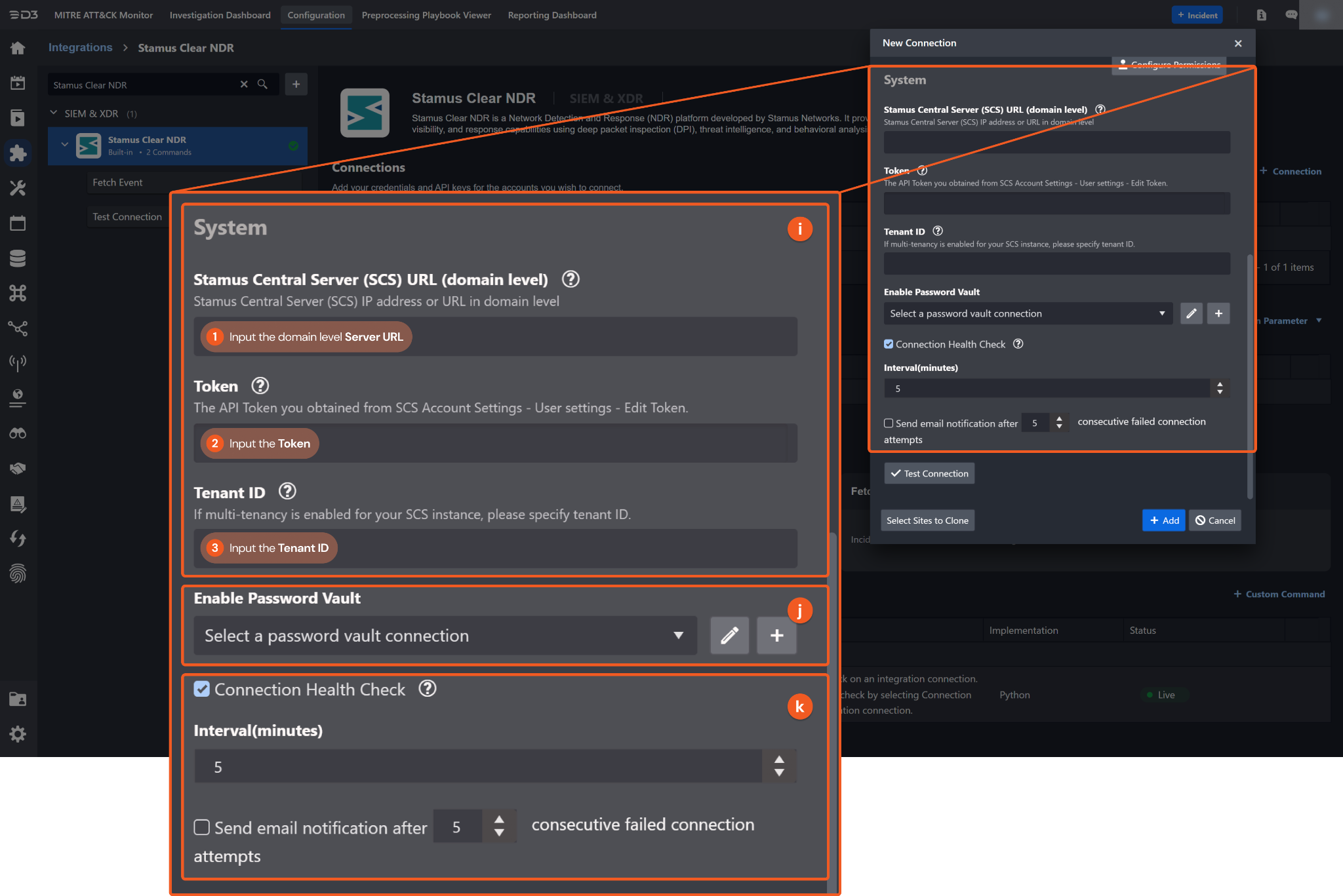This screenshot has height=896, width=1343.
Task: Increase the Interval minutes stepper value
Action: [x=1220, y=384]
